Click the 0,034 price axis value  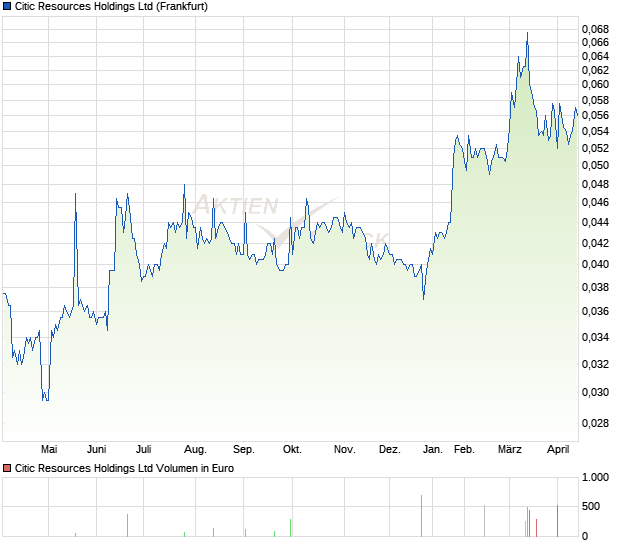pyautogui.click(x=595, y=338)
